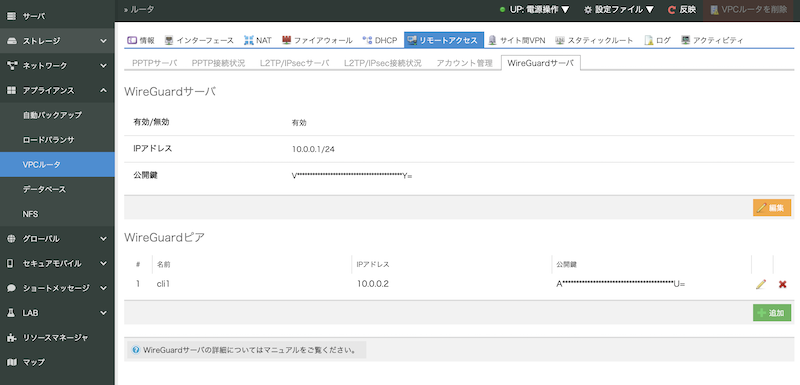Click the 反映 button

click(x=682, y=10)
